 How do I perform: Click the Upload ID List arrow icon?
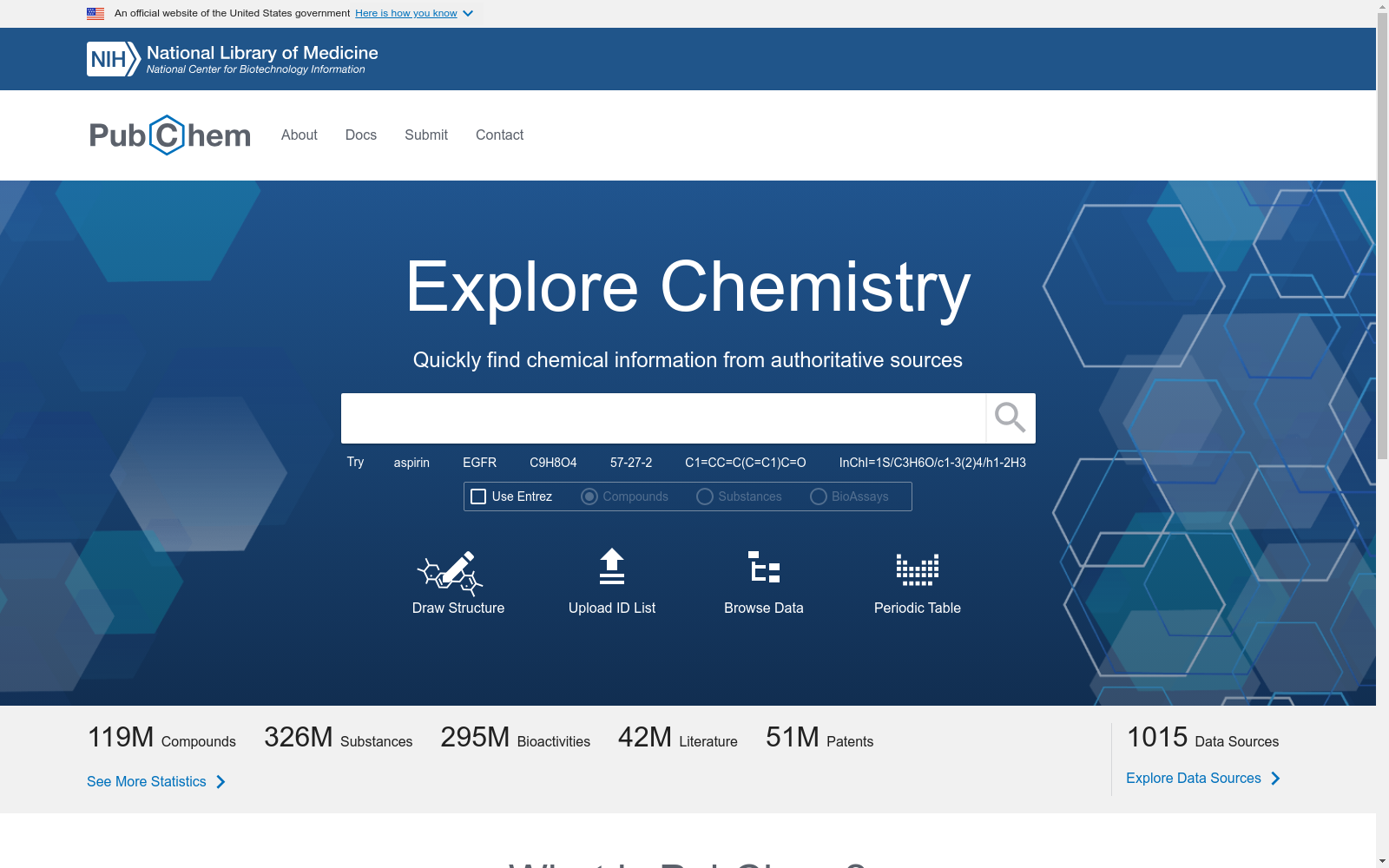coord(612,566)
